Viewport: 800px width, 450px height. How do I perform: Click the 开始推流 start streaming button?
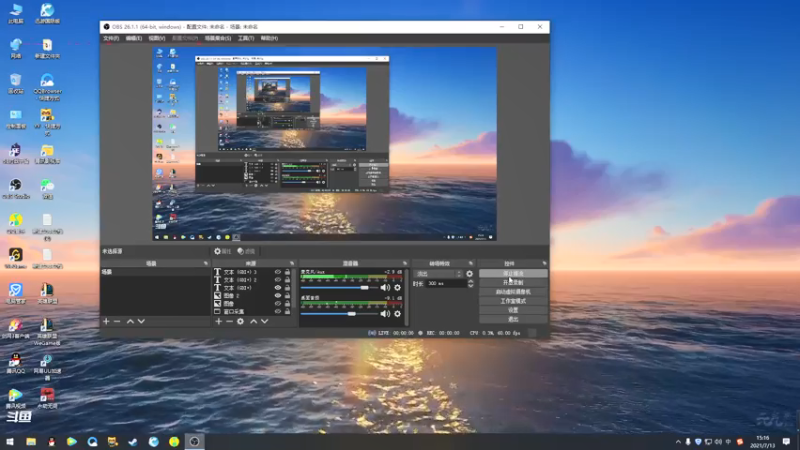click(513, 273)
